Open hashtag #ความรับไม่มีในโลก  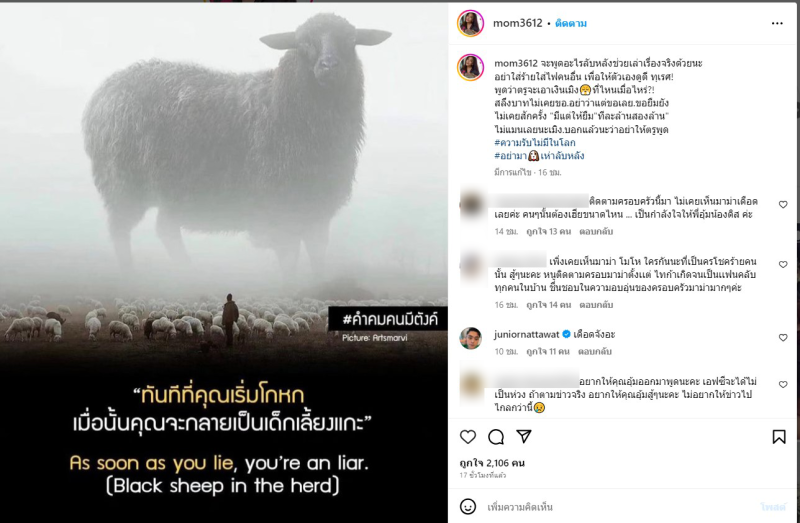tap(535, 142)
